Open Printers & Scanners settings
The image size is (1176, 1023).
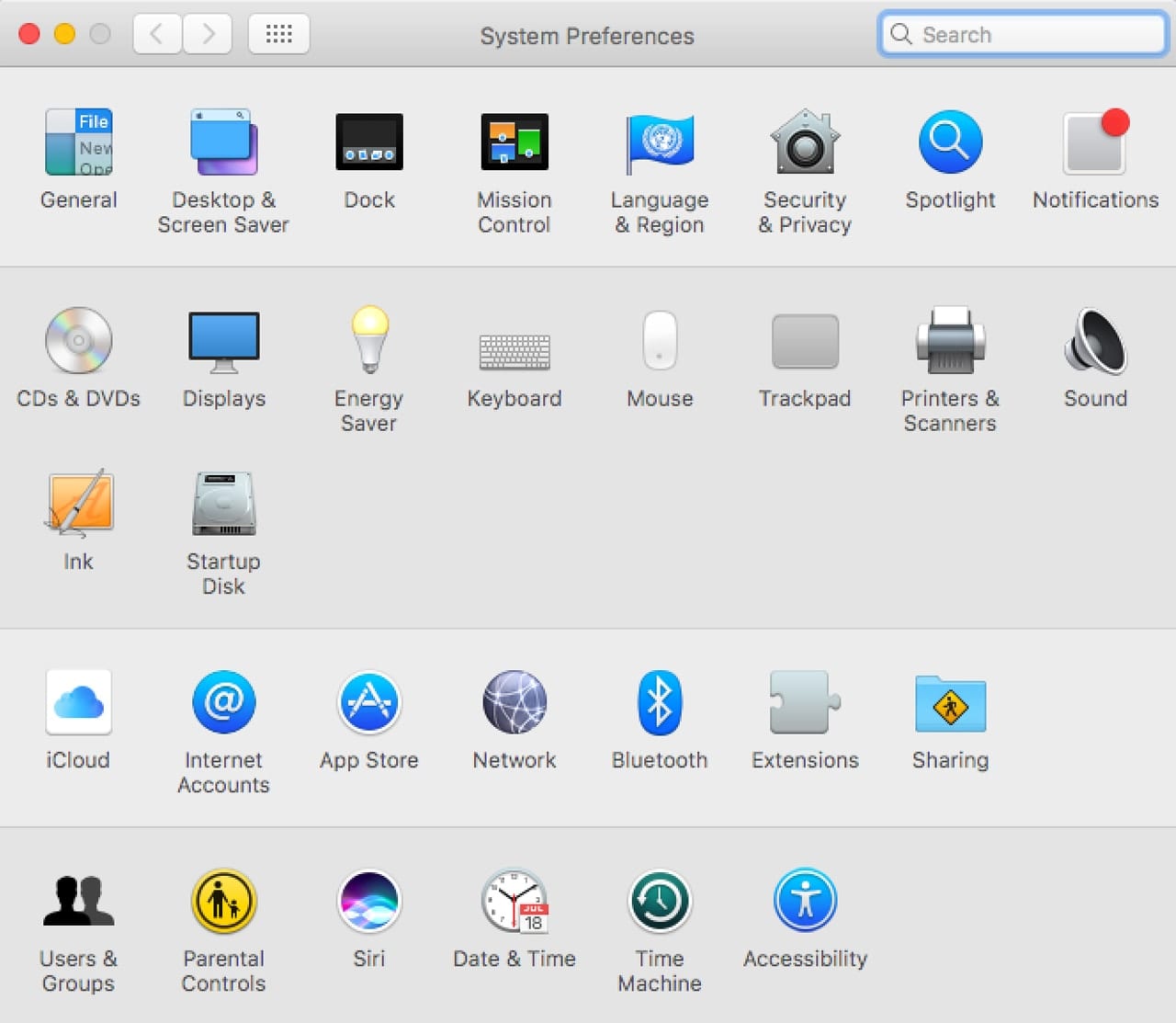pos(950,341)
